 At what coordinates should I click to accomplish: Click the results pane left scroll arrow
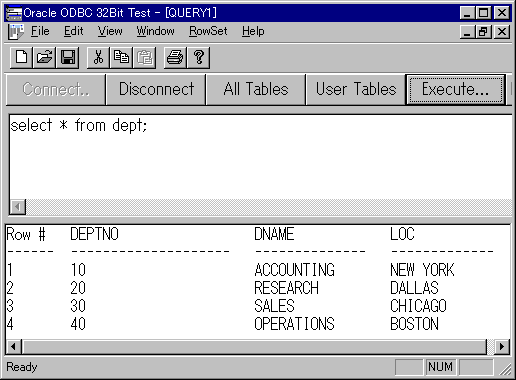(x=13, y=347)
